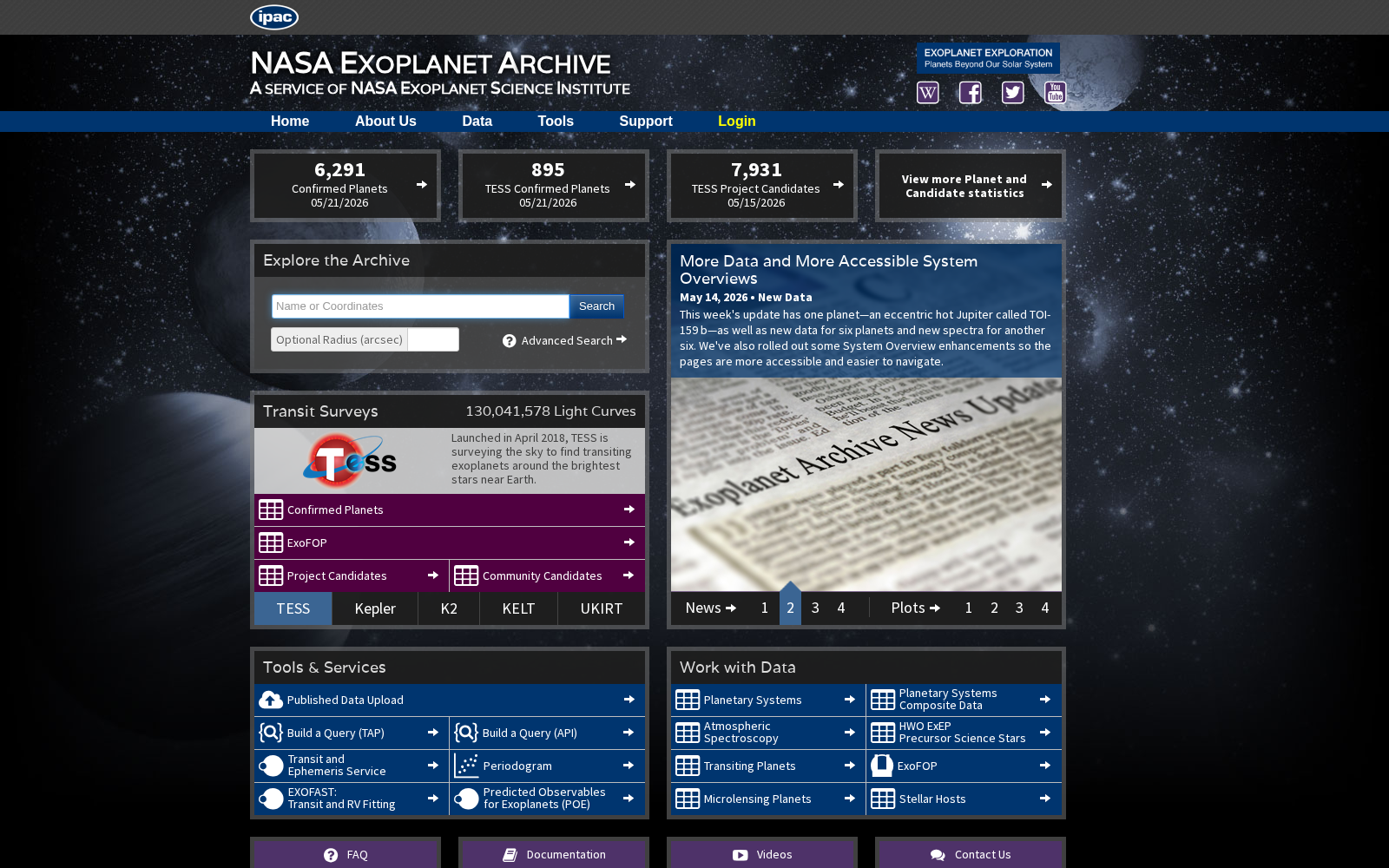This screenshot has width=1389, height=868.
Task: Open the Twitter icon in header
Action: pos(1013,93)
